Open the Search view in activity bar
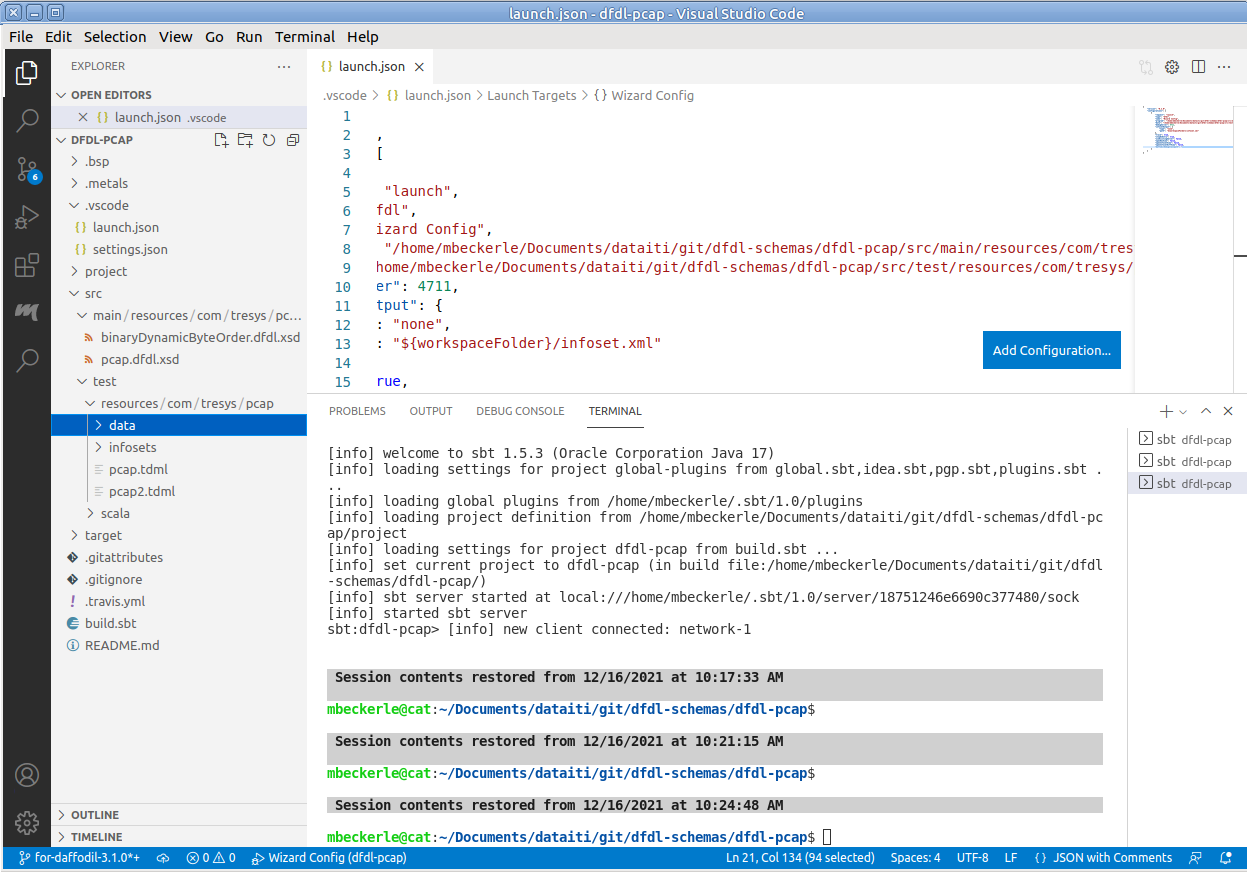 27,121
